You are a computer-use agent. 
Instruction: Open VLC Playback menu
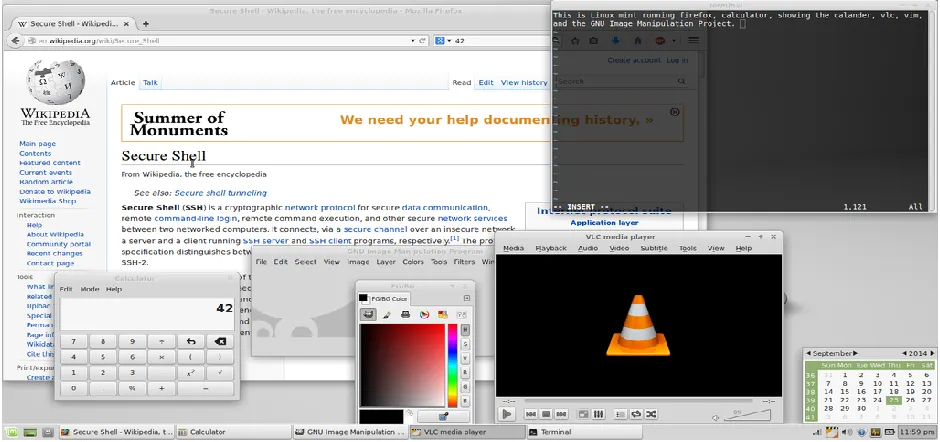(x=551, y=248)
